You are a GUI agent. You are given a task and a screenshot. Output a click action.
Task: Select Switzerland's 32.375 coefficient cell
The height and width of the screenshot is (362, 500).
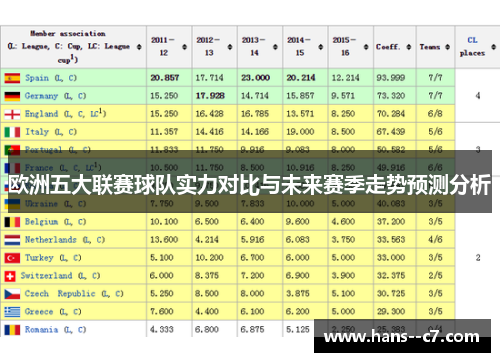[395, 276]
